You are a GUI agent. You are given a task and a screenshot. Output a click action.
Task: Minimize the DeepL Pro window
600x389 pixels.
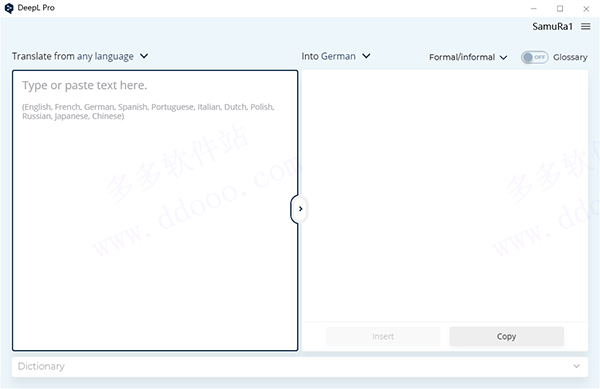(x=534, y=8)
